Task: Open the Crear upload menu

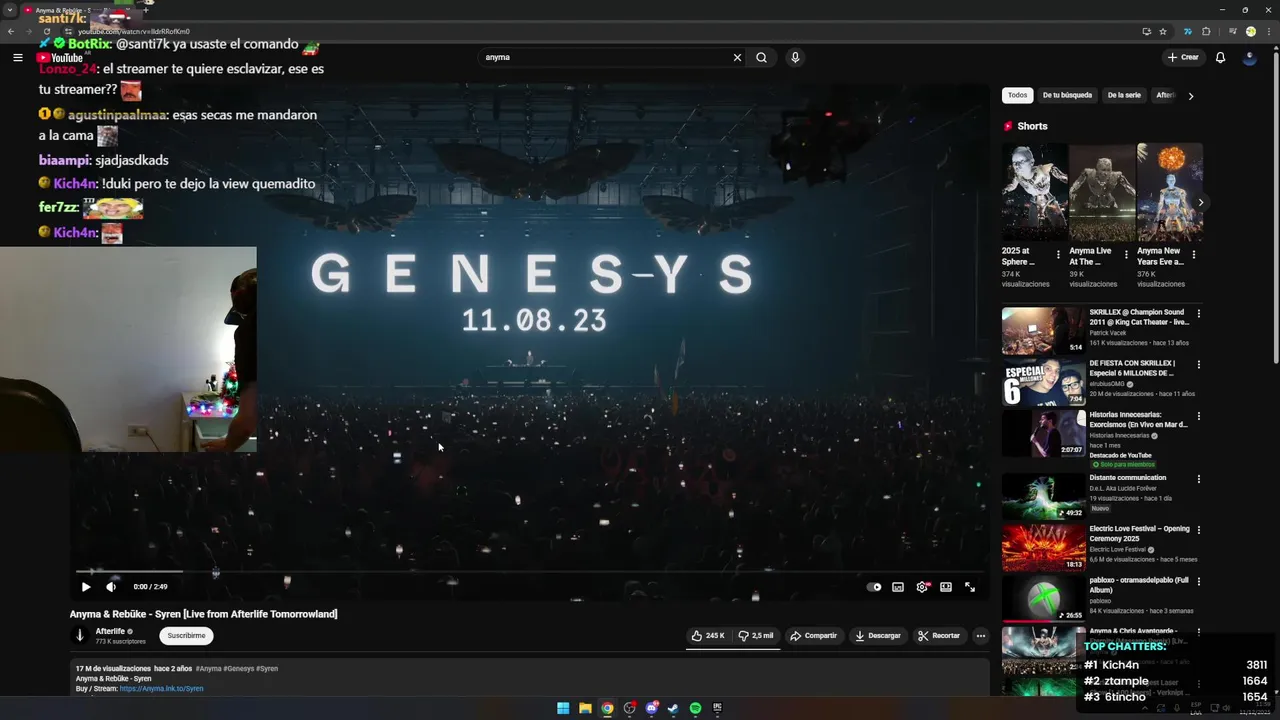Action: click(x=1182, y=57)
